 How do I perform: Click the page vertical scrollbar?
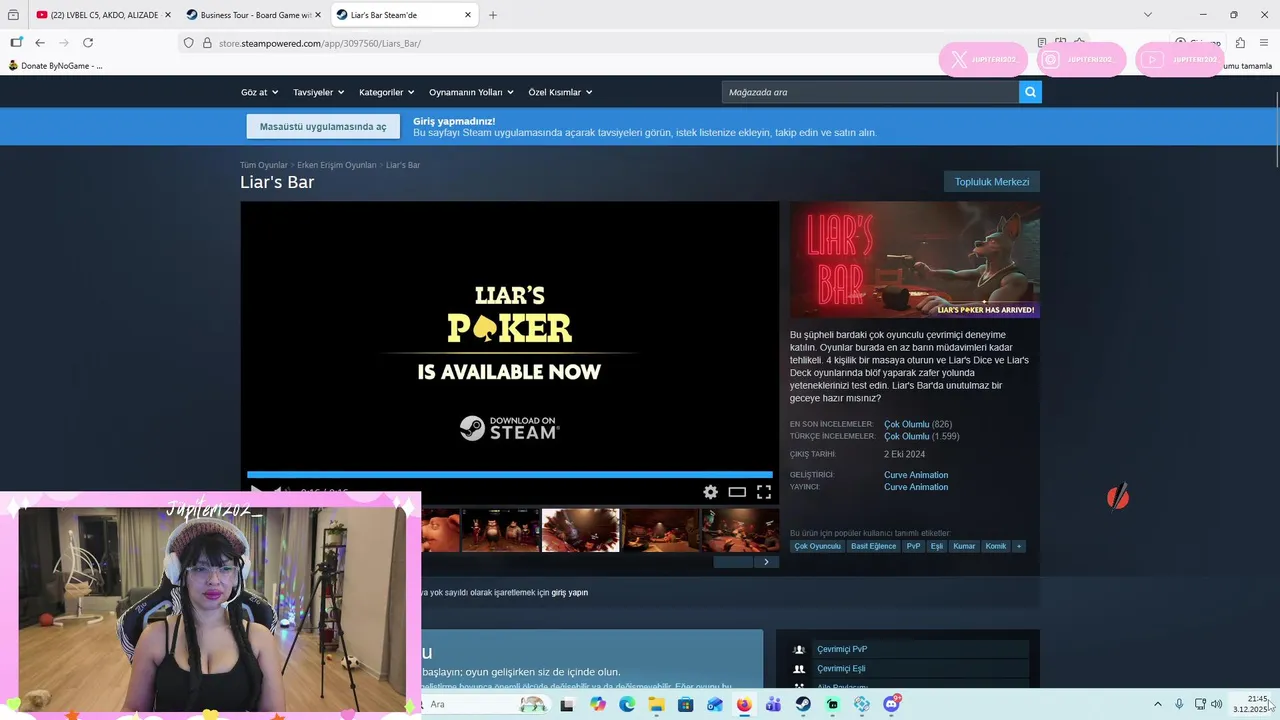pos(1276,130)
